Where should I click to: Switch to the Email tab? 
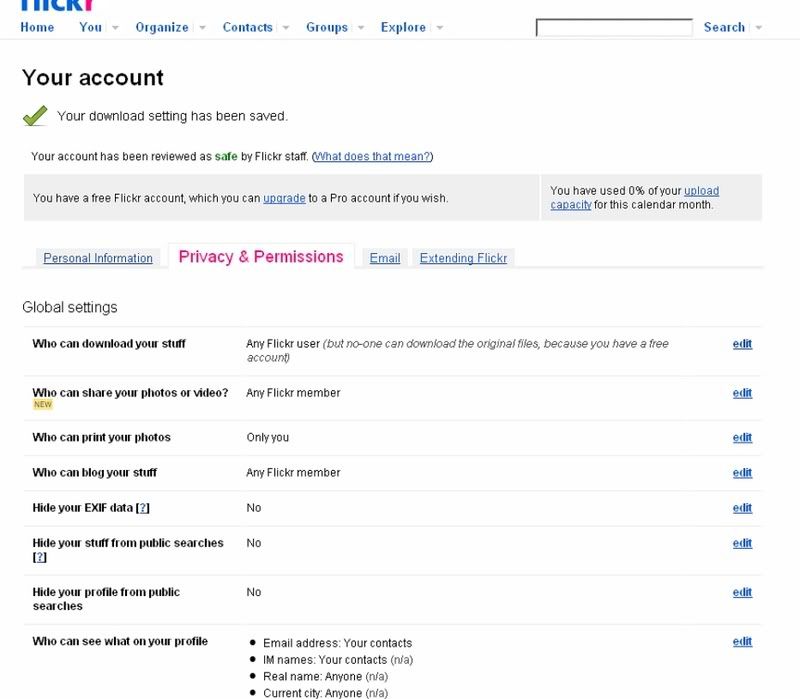pyautogui.click(x=385, y=258)
